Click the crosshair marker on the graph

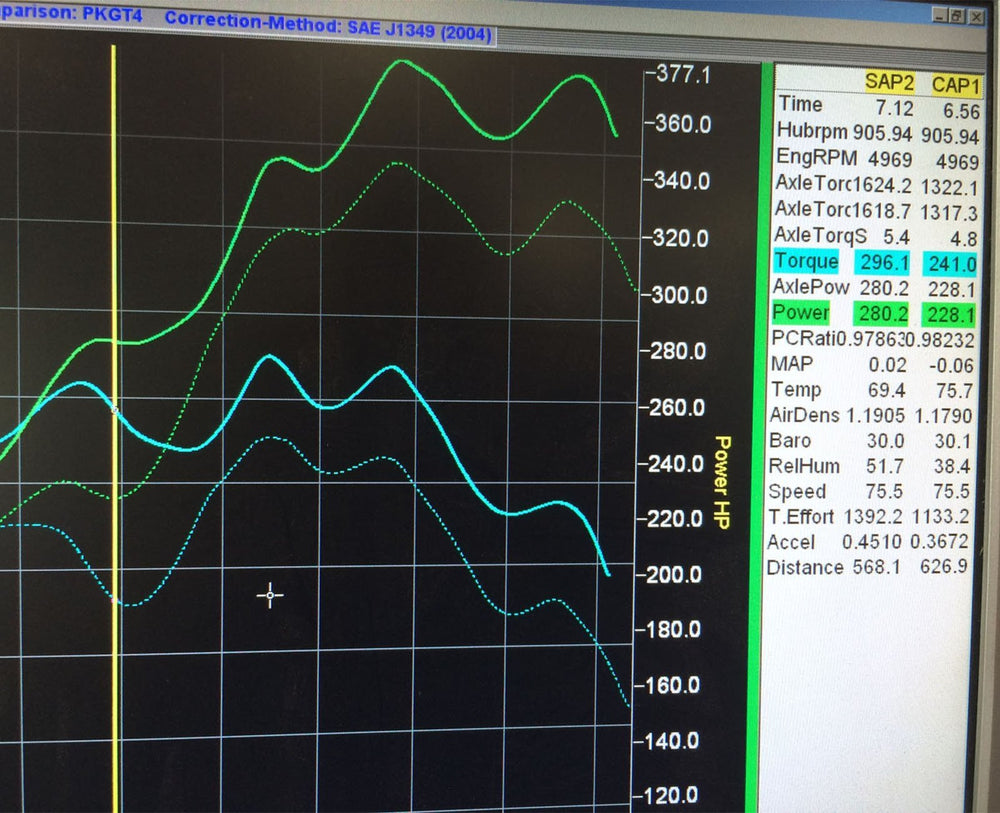coord(270,596)
